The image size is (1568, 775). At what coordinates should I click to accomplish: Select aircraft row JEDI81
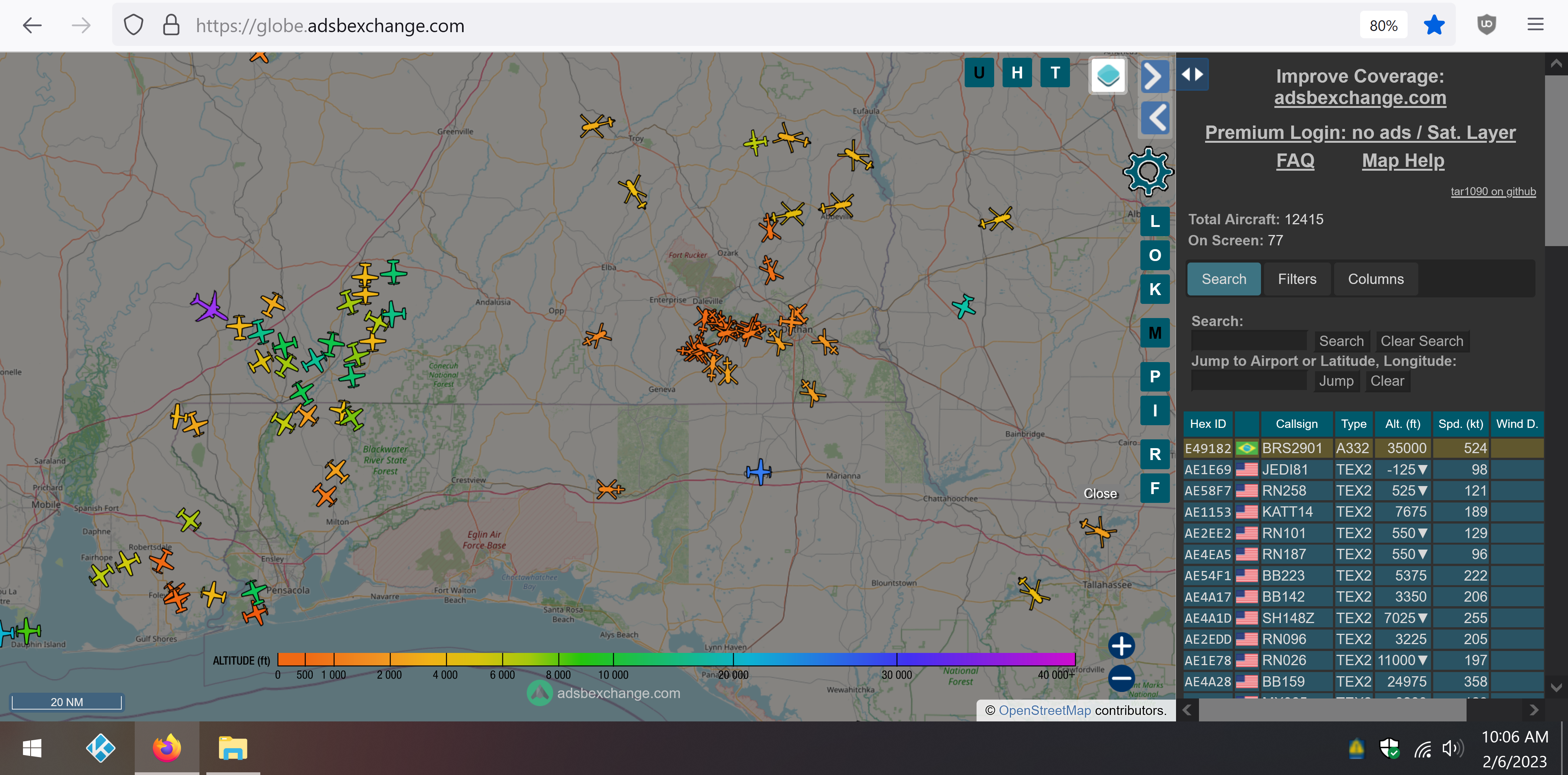pos(1363,470)
